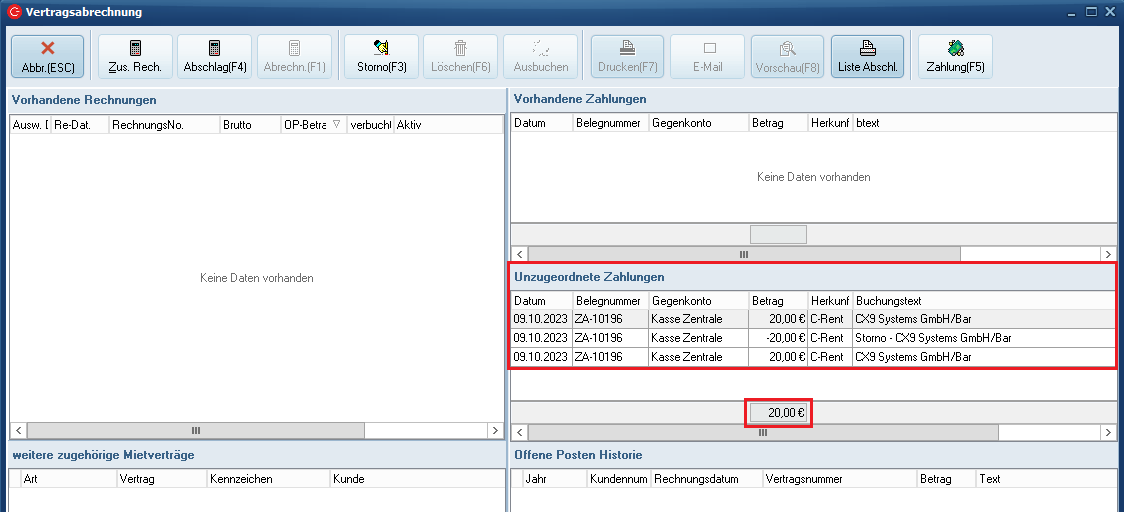
Task: Open Zus. Rech. calculator tool
Action: [135, 56]
